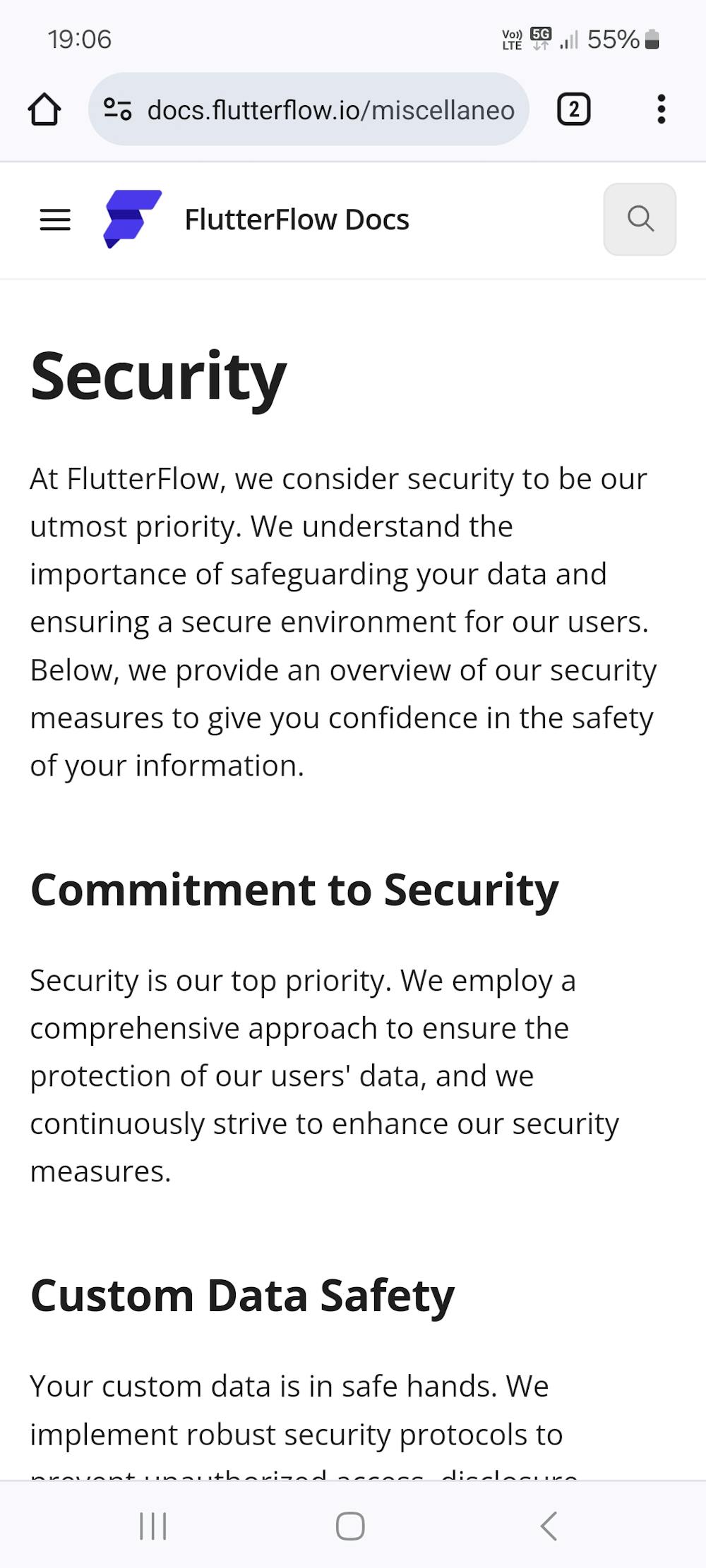This screenshot has width=706, height=1568.
Task: Expand the hamburger navigation menu
Action: [55, 219]
